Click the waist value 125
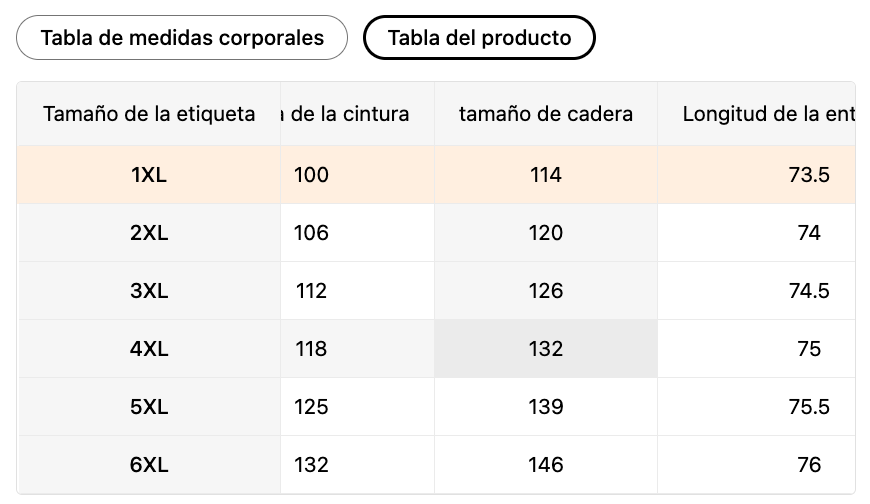The width and height of the screenshot is (870, 504). (312, 407)
